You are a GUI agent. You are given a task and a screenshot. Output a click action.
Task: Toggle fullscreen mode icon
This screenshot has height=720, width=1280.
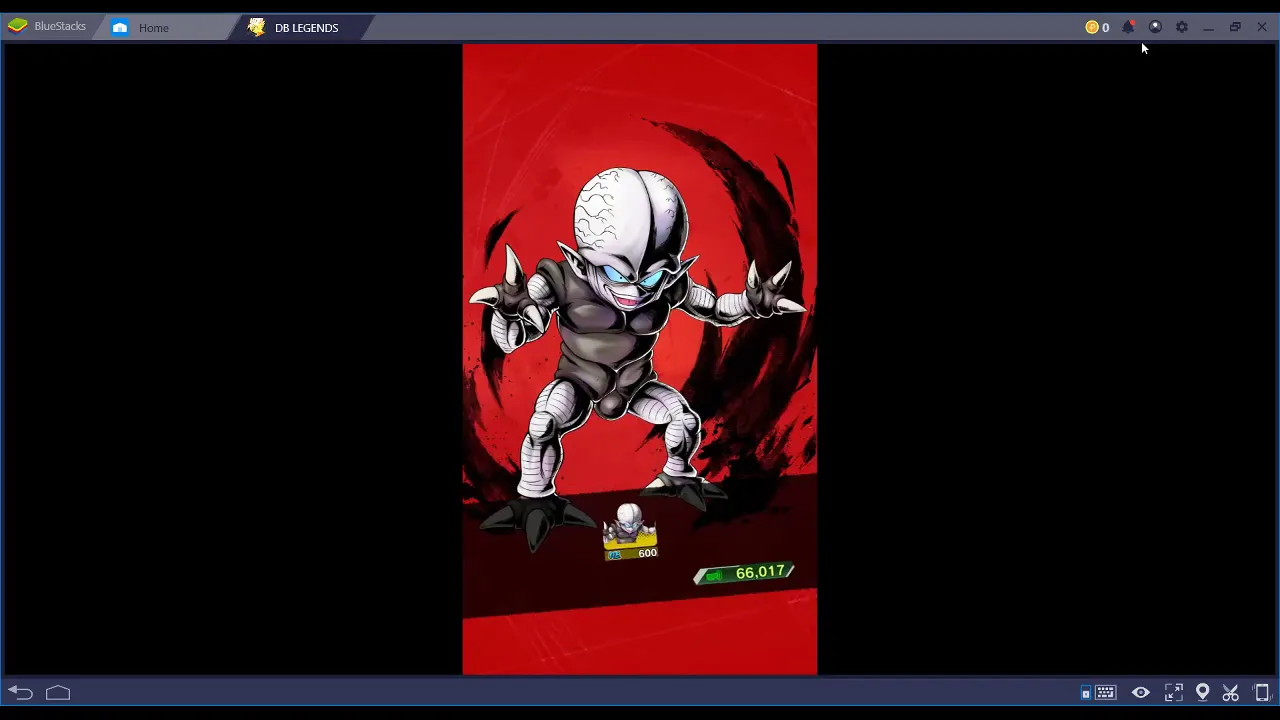1174,692
